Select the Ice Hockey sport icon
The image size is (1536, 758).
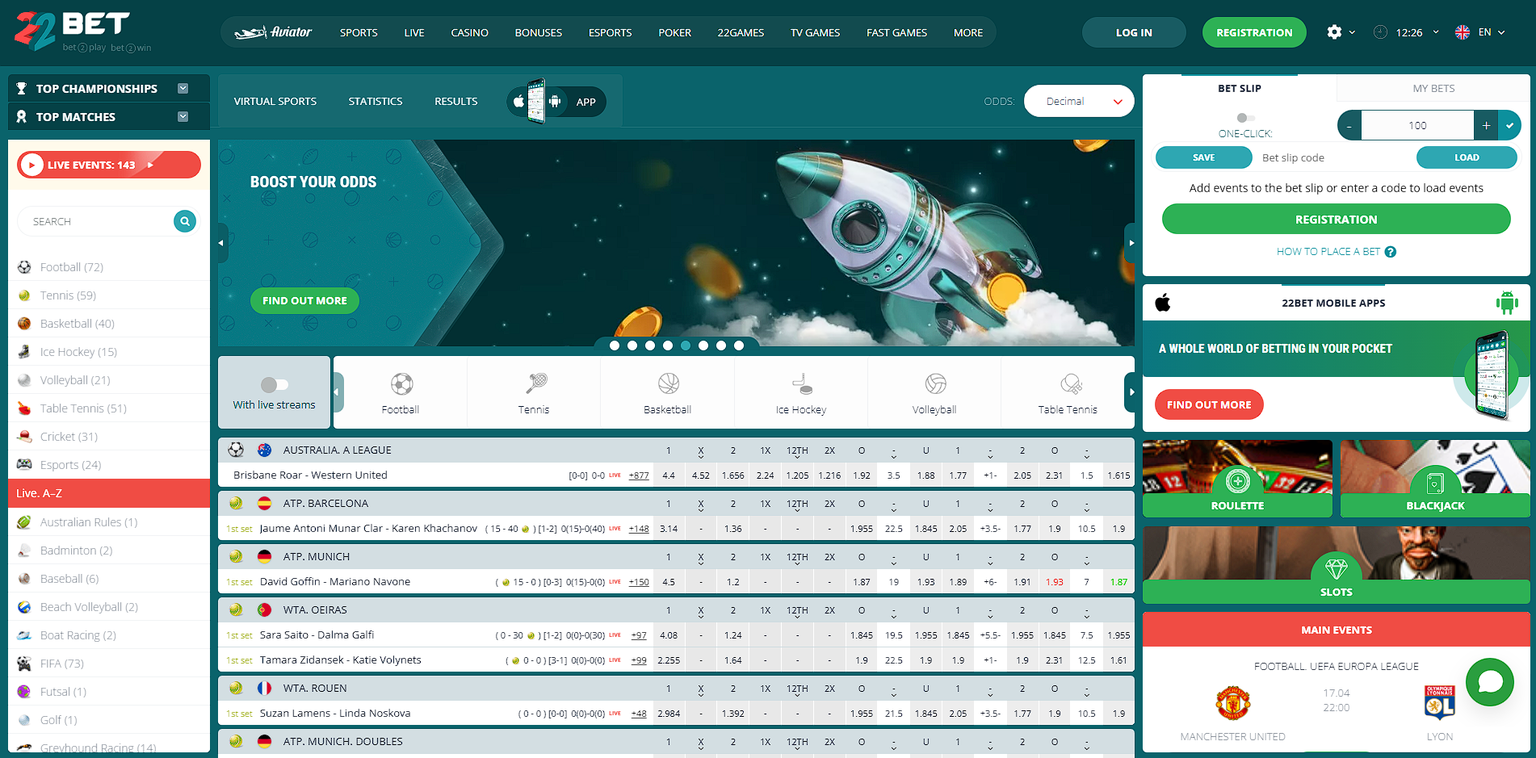click(801, 385)
